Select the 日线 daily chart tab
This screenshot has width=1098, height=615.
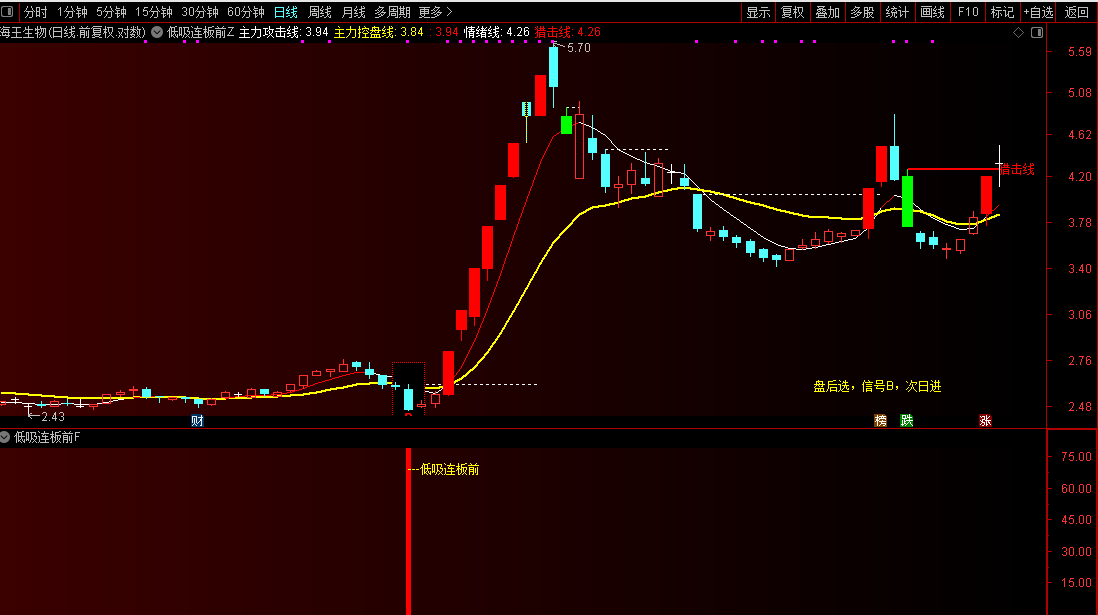pos(286,12)
